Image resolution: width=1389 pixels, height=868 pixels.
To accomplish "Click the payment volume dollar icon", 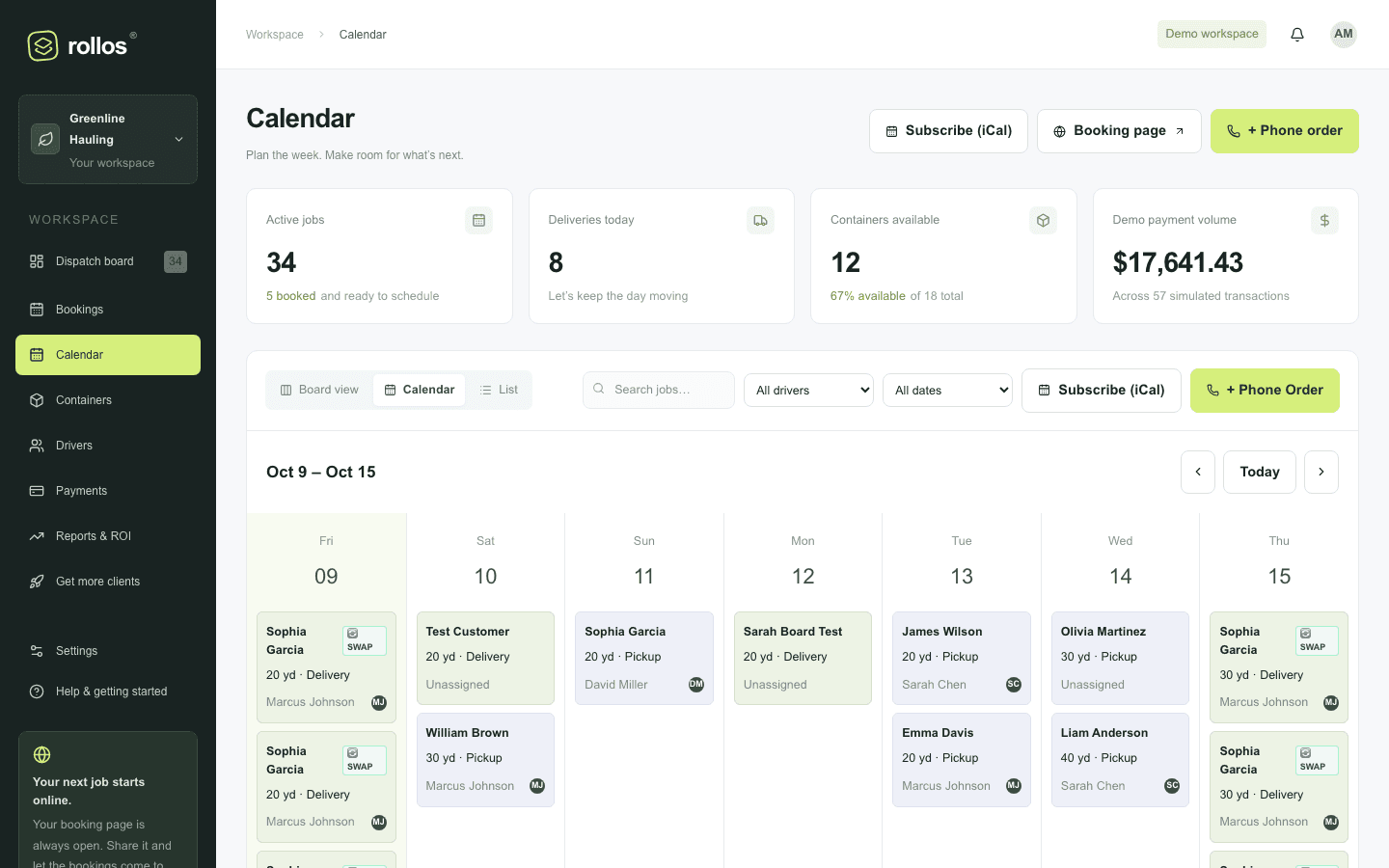I will (1324, 221).
